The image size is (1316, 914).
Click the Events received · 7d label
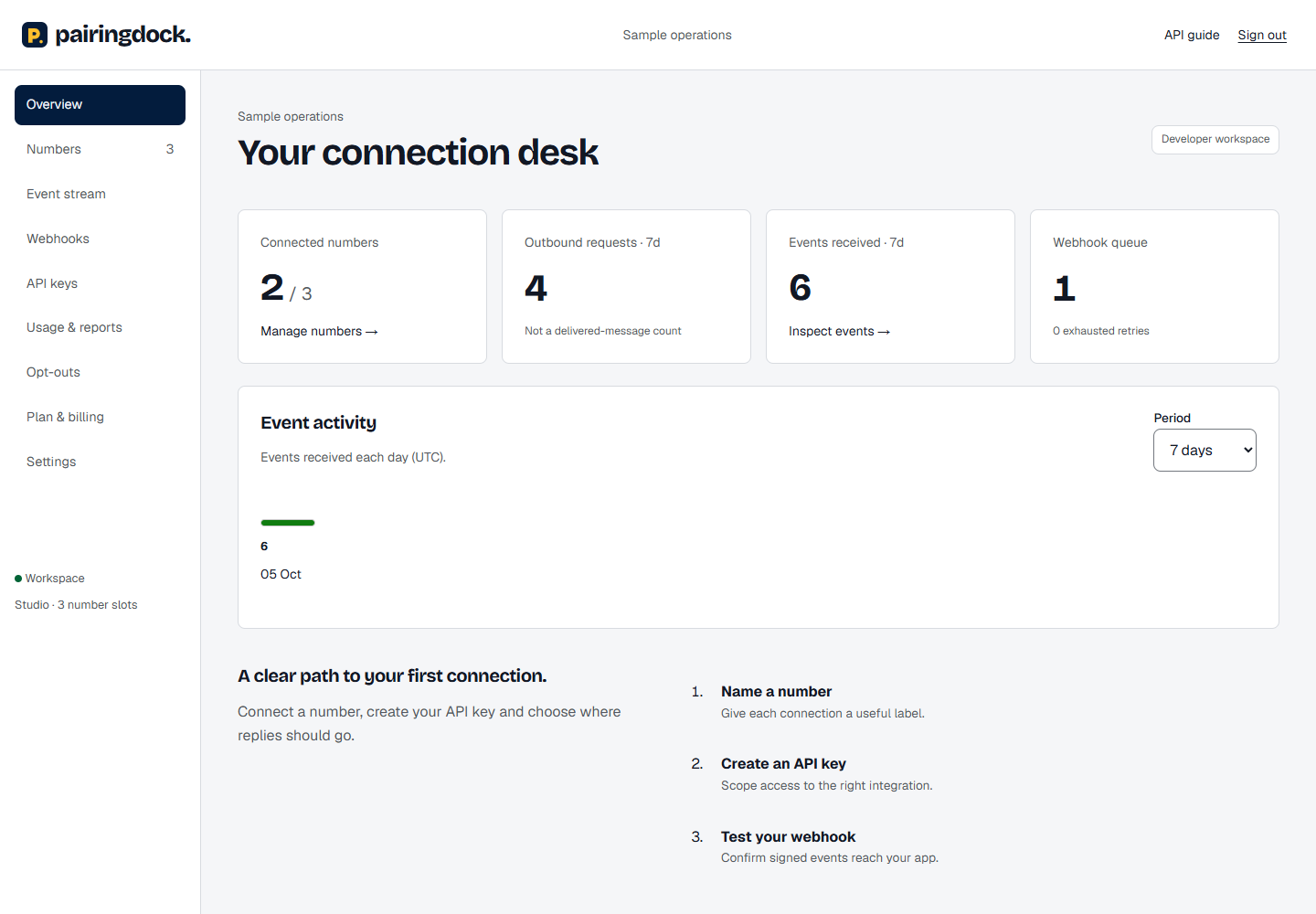tap(846, 242)
